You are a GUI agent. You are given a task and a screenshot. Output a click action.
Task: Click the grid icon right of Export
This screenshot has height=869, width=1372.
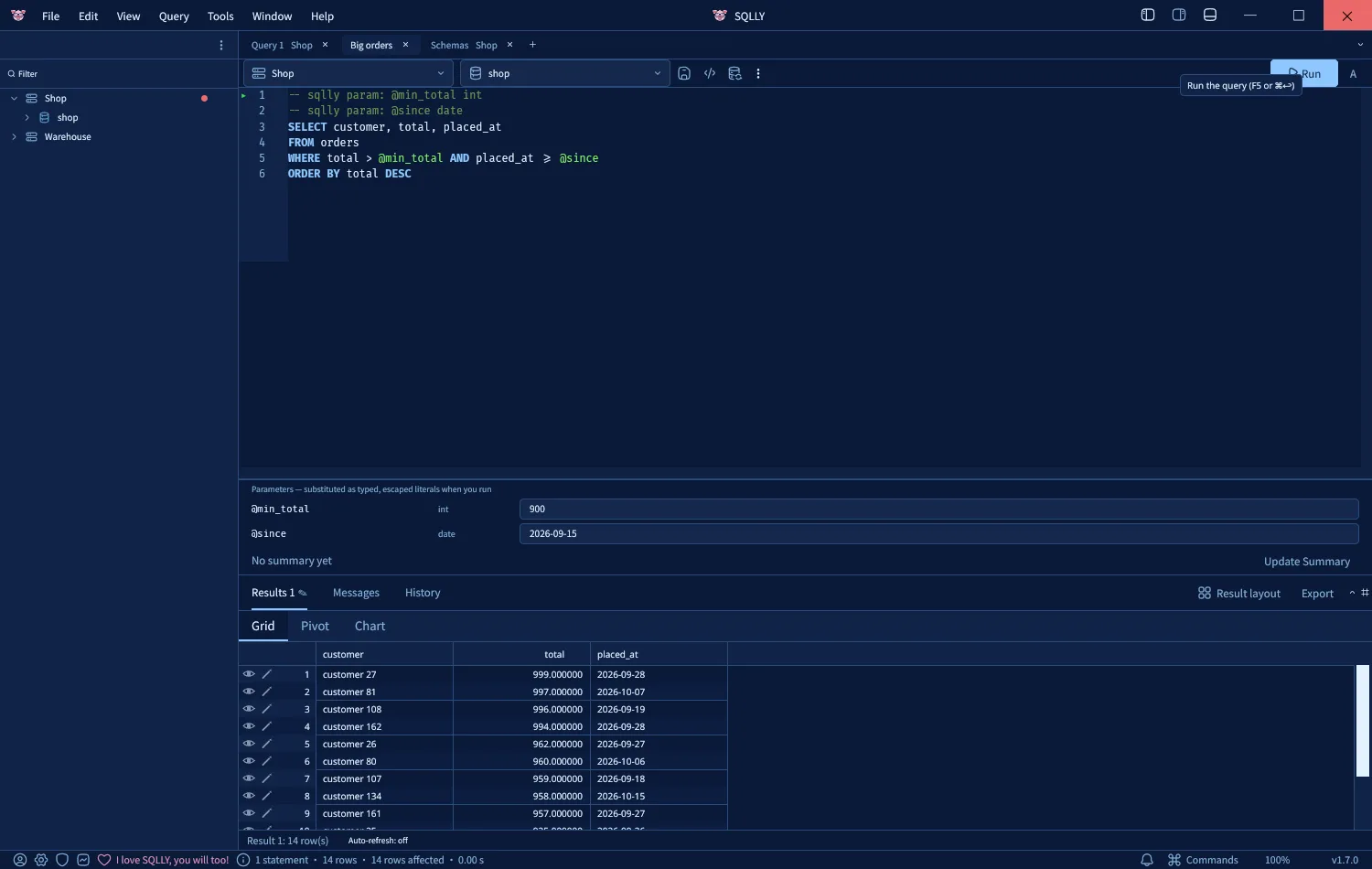(x=1365, y=593)
